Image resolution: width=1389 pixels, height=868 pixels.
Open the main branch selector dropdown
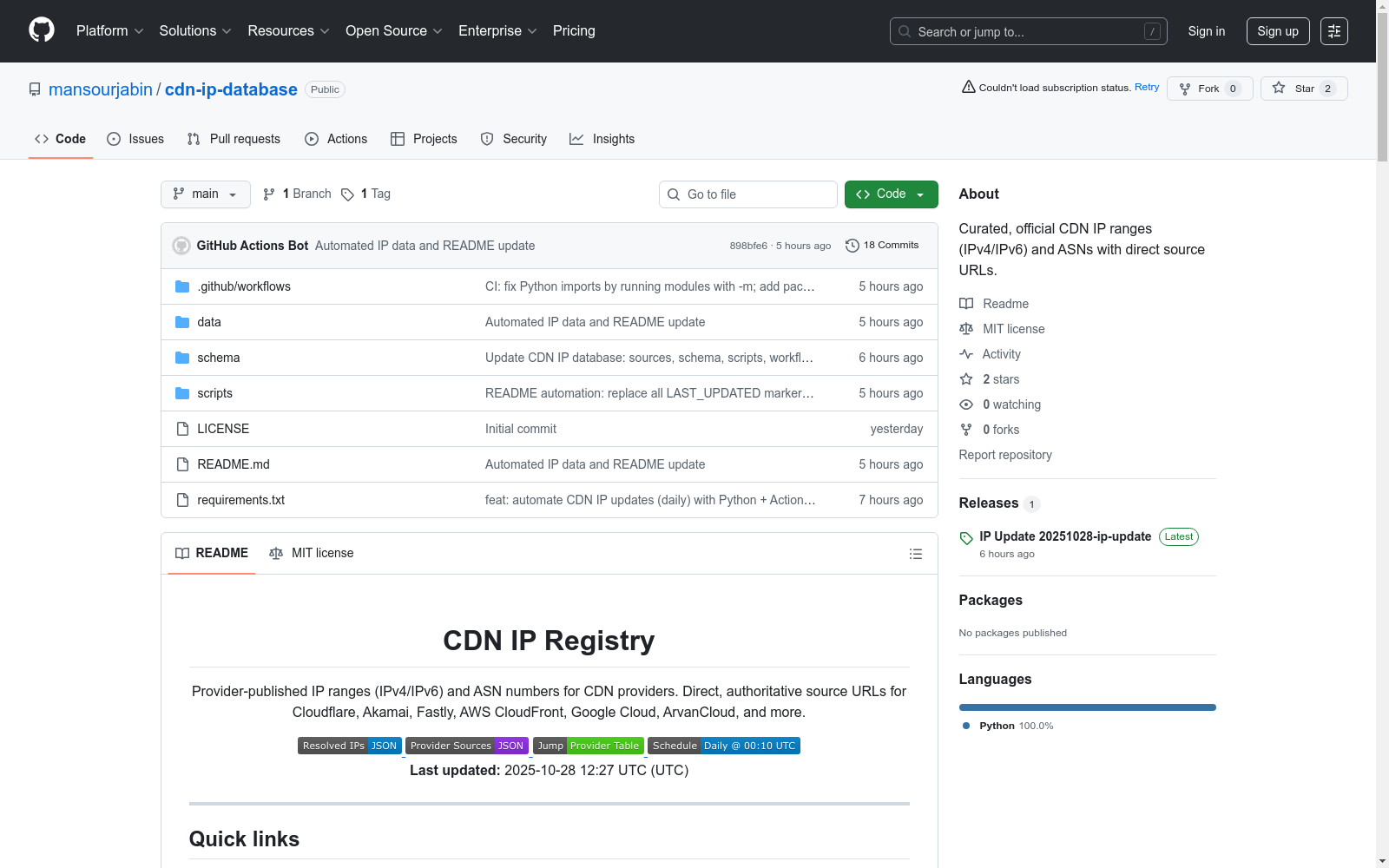coord(206,194)
